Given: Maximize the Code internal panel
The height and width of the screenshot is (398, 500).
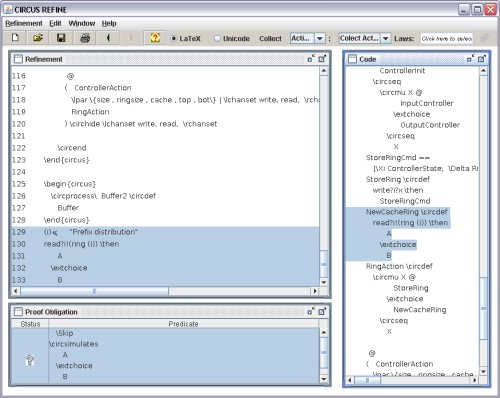Looking at the screenshot, I should click(x=481, y=59).
